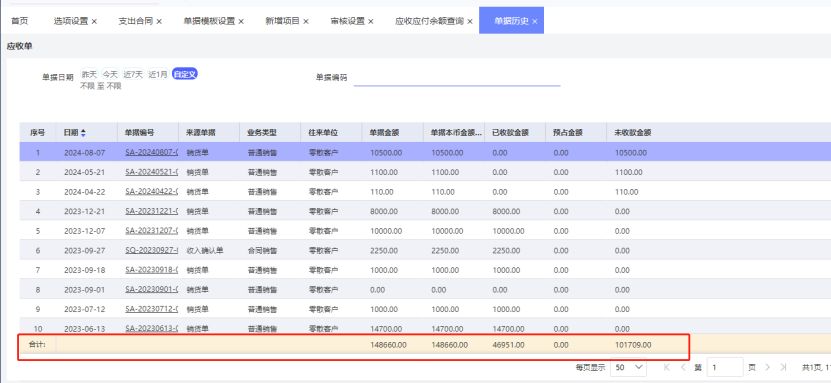831x383 pixels.
Task: Go to the previous page
Action: (683, 367)
